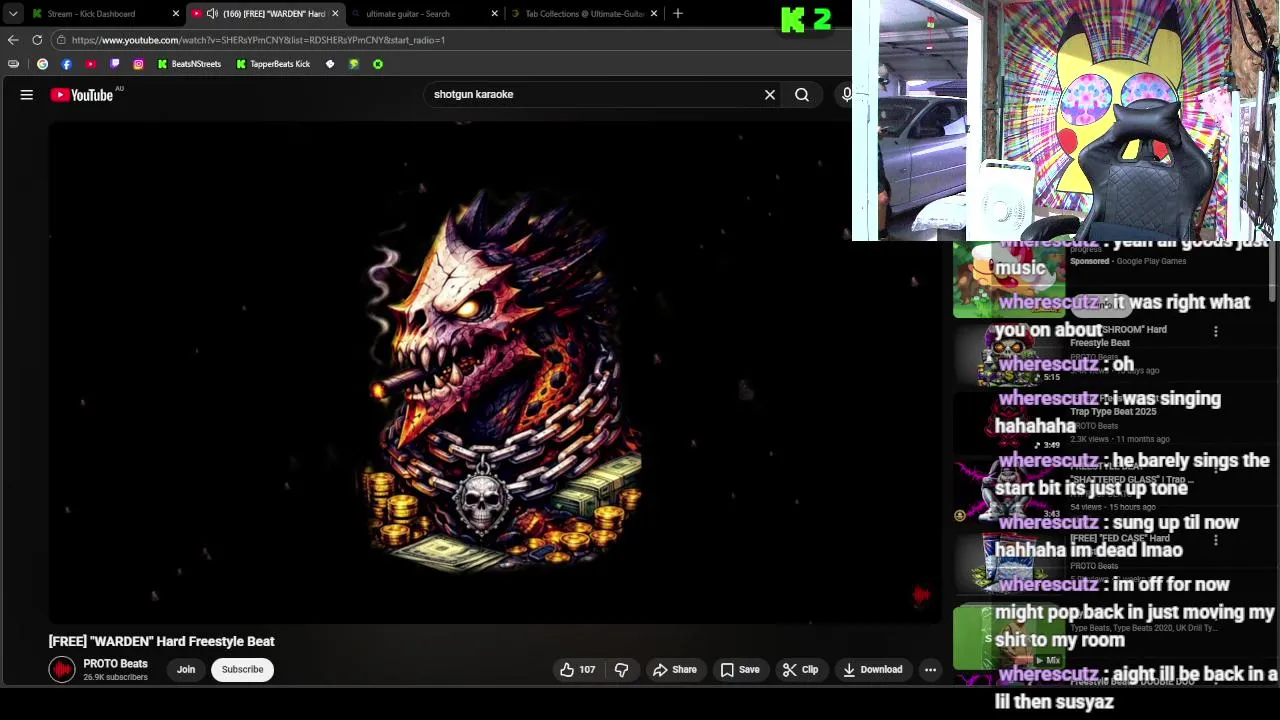The image size is (1280, 720).
Task: Mute the YouTube tab via speaker icon
Action: click(212, 14)
